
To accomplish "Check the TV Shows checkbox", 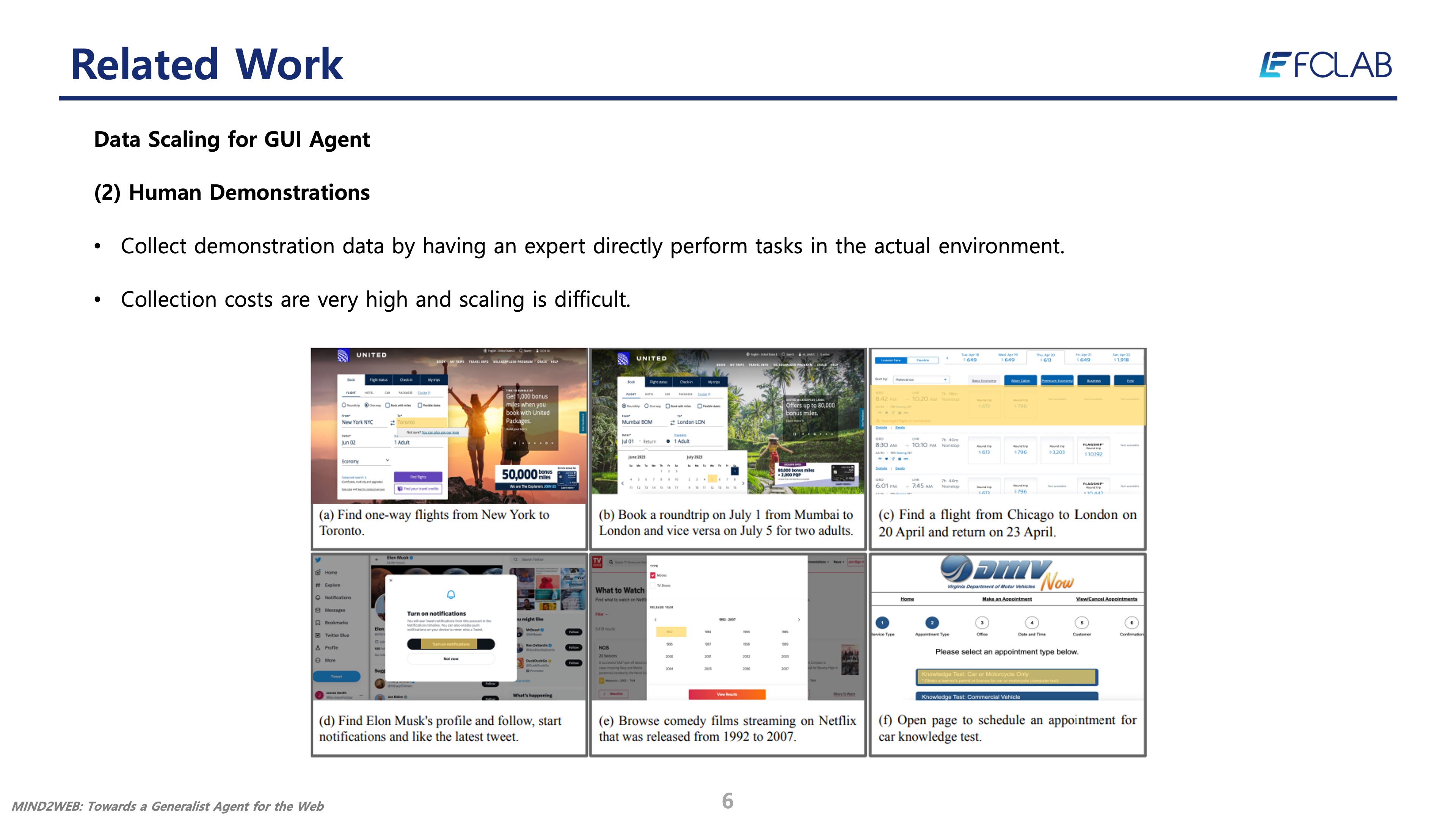I will [x=653, y=585].
